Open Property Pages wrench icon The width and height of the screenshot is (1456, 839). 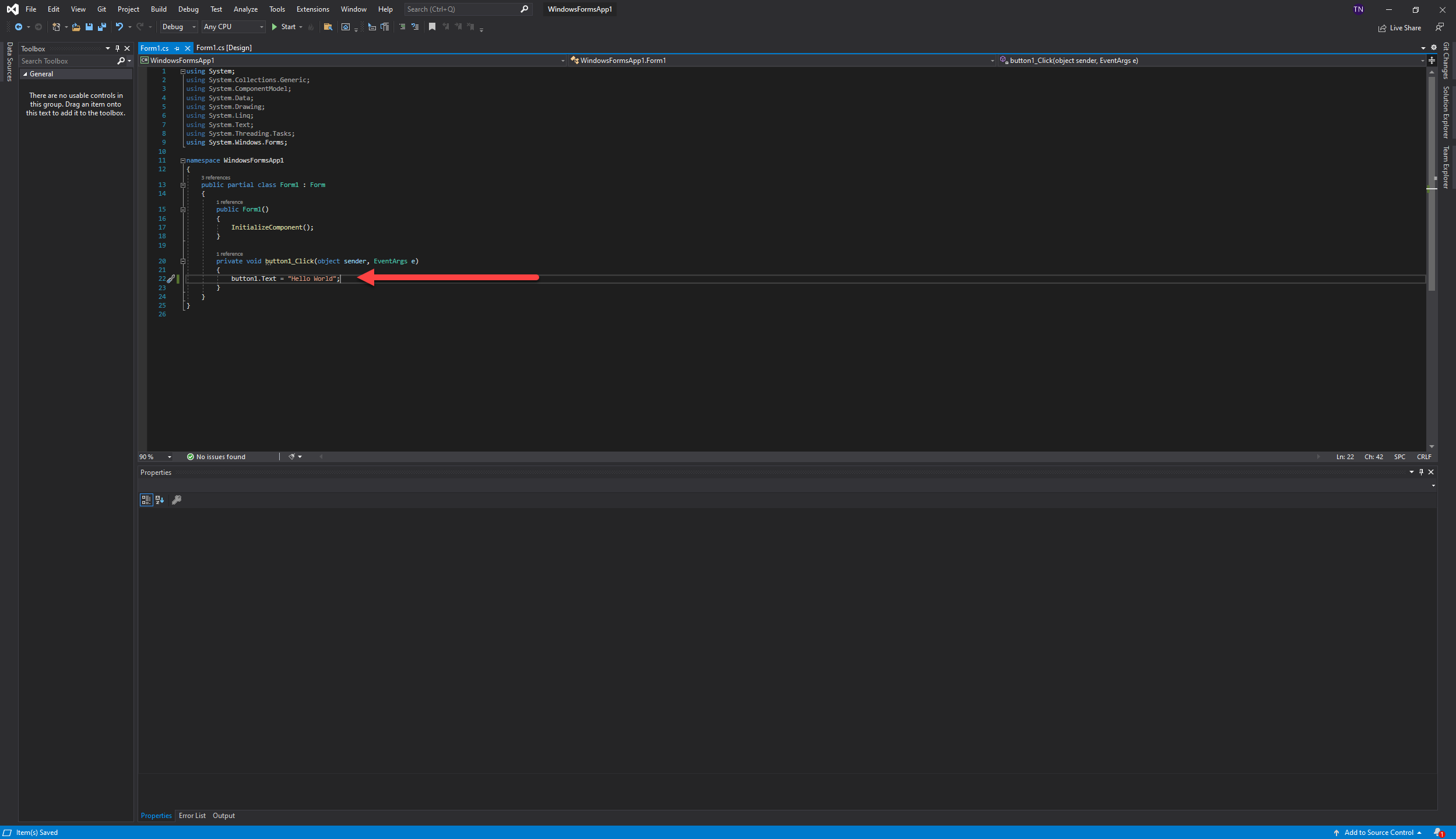pyautogui.click(x=177, y=500)
